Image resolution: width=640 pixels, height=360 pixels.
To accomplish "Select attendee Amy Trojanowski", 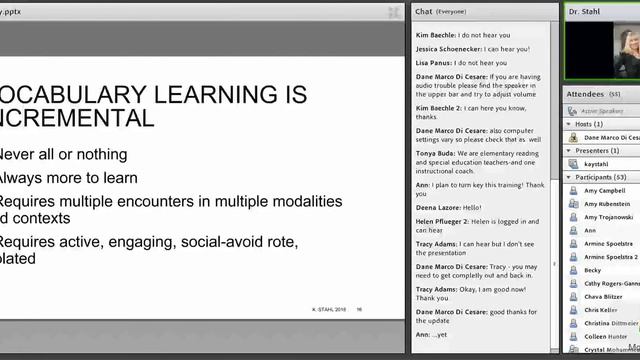I will [x=609, y=217].
